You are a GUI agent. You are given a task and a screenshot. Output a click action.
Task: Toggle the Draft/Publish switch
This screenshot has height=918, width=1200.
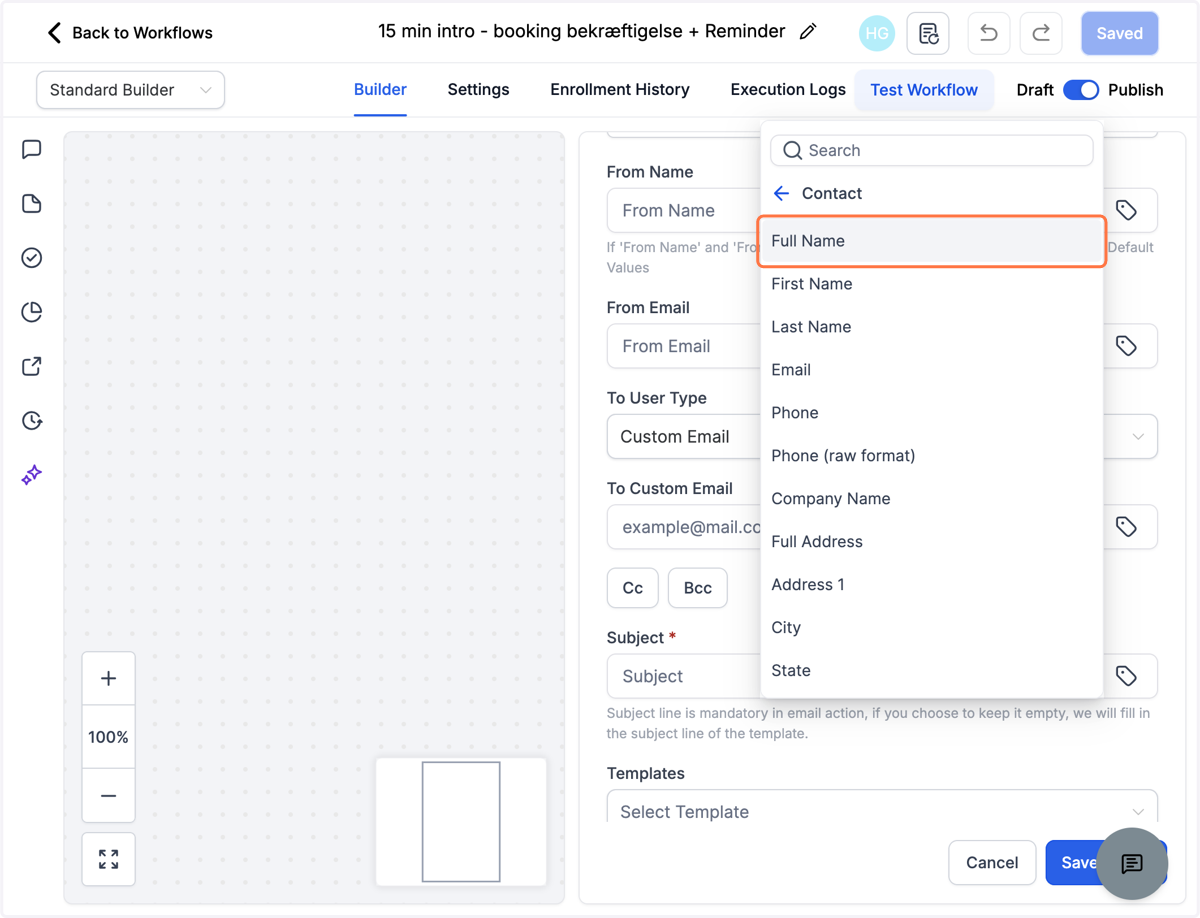click(x=1081, y=90)
